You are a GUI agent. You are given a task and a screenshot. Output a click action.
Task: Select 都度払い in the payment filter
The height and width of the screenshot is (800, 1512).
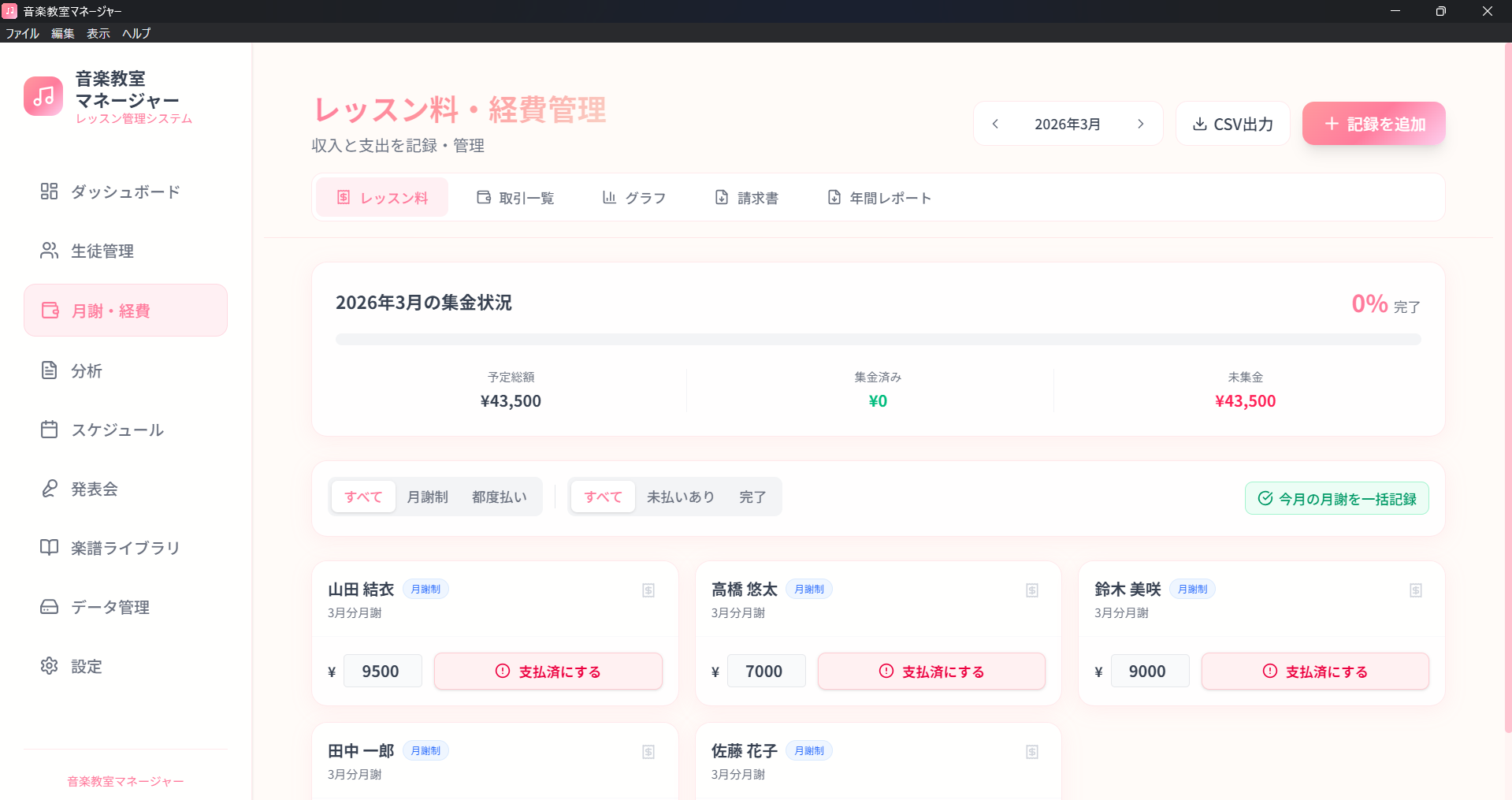[498, 497]
